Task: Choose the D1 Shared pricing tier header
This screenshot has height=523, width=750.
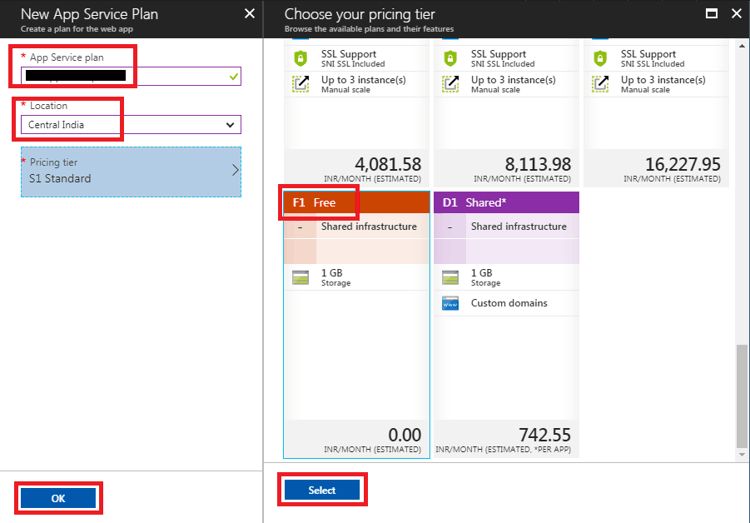Action: [507, 202]
